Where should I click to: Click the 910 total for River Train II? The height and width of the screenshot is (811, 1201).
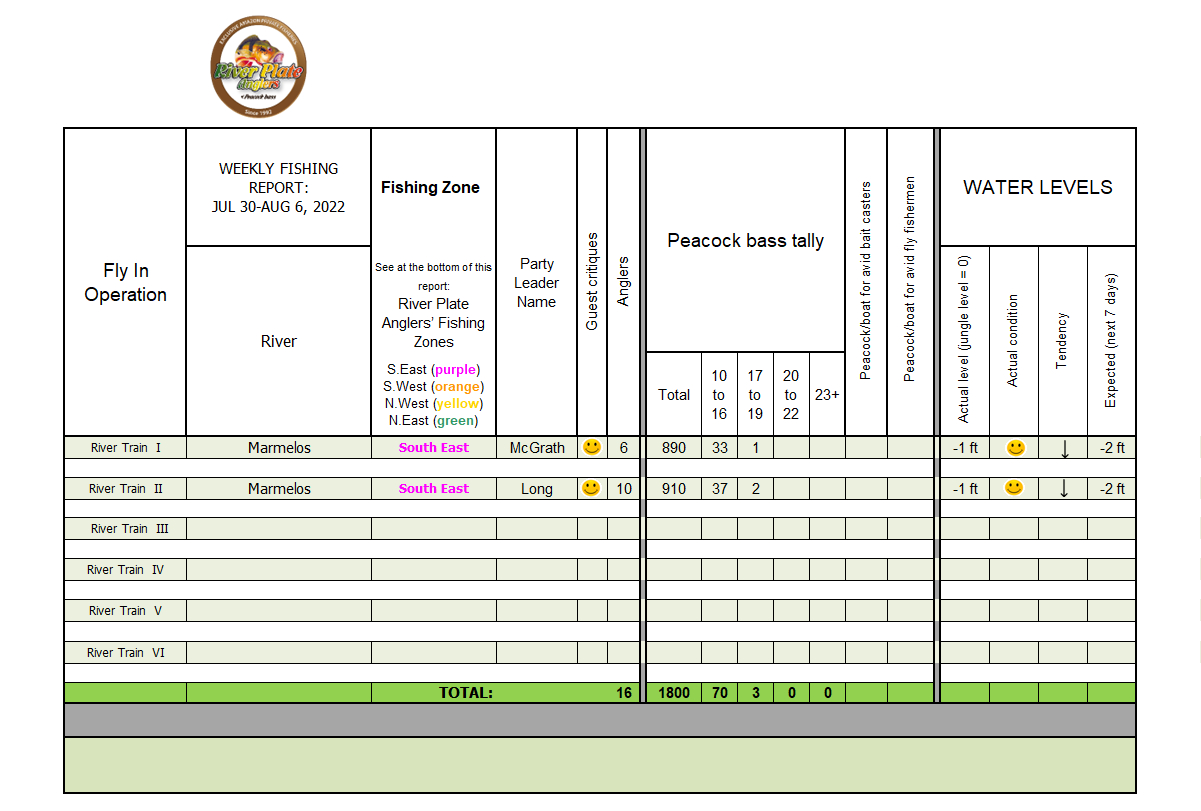674,489
